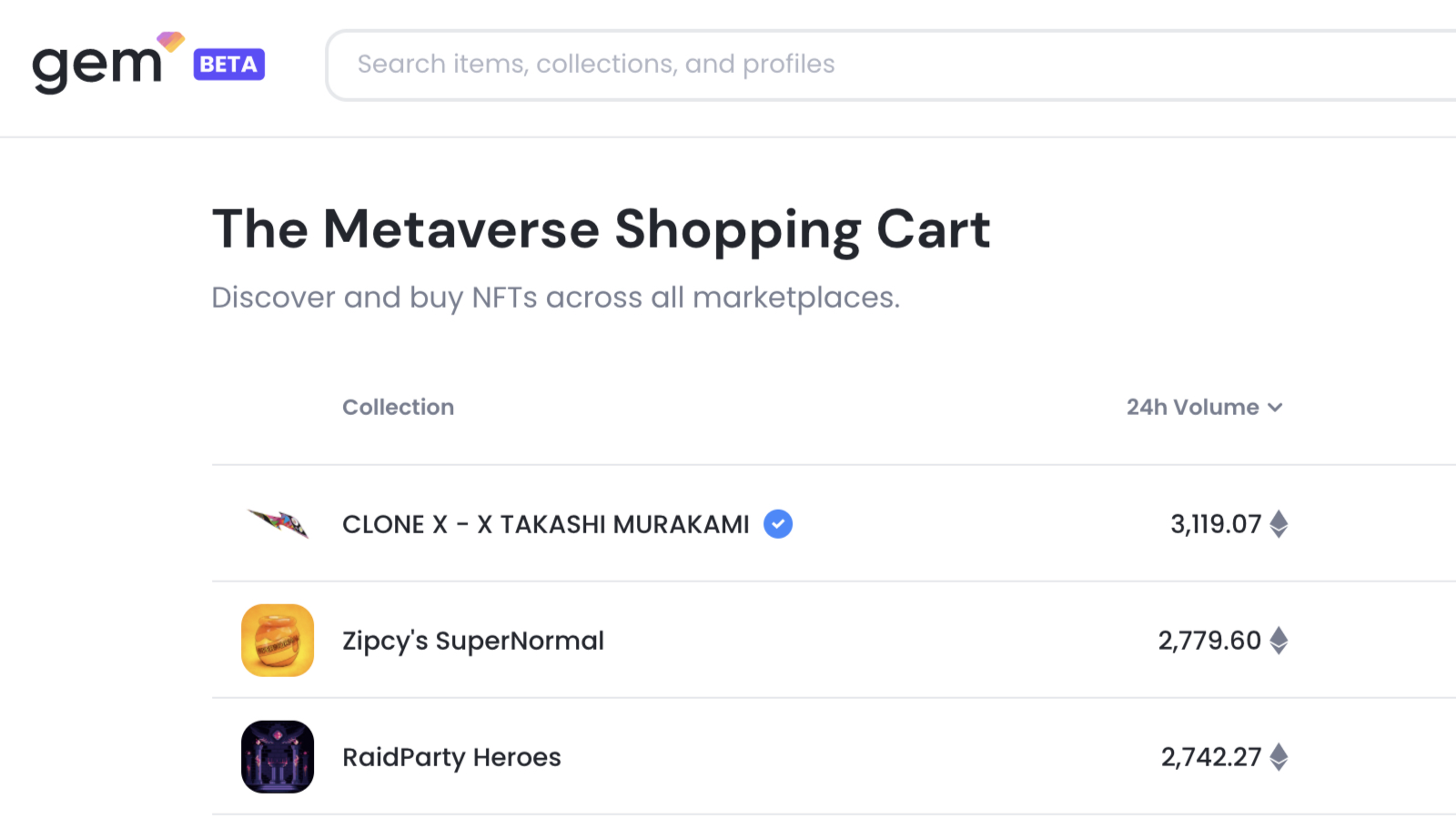This screenshot has height=819, width=1456.
Task: Open the CLONE X collection thumbnail
Action: (x=278, y=524)
